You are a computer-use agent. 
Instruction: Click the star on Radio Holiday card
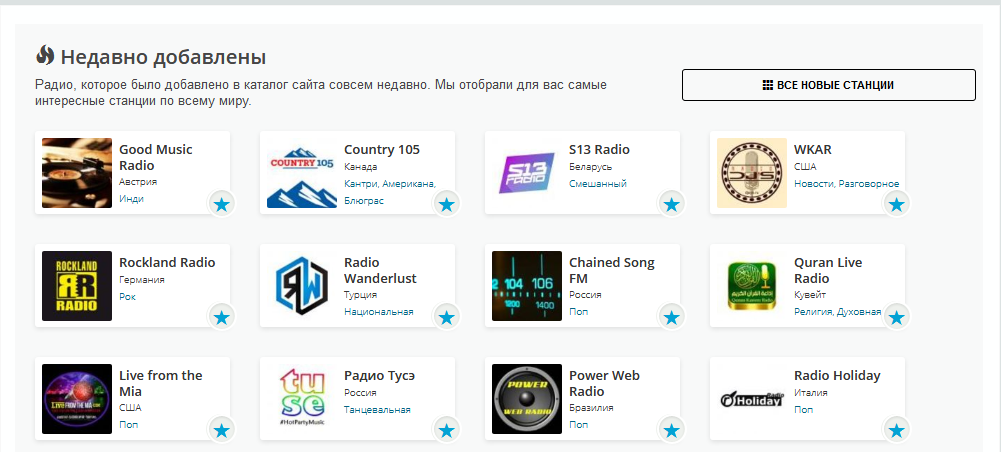tap(896, 430)
